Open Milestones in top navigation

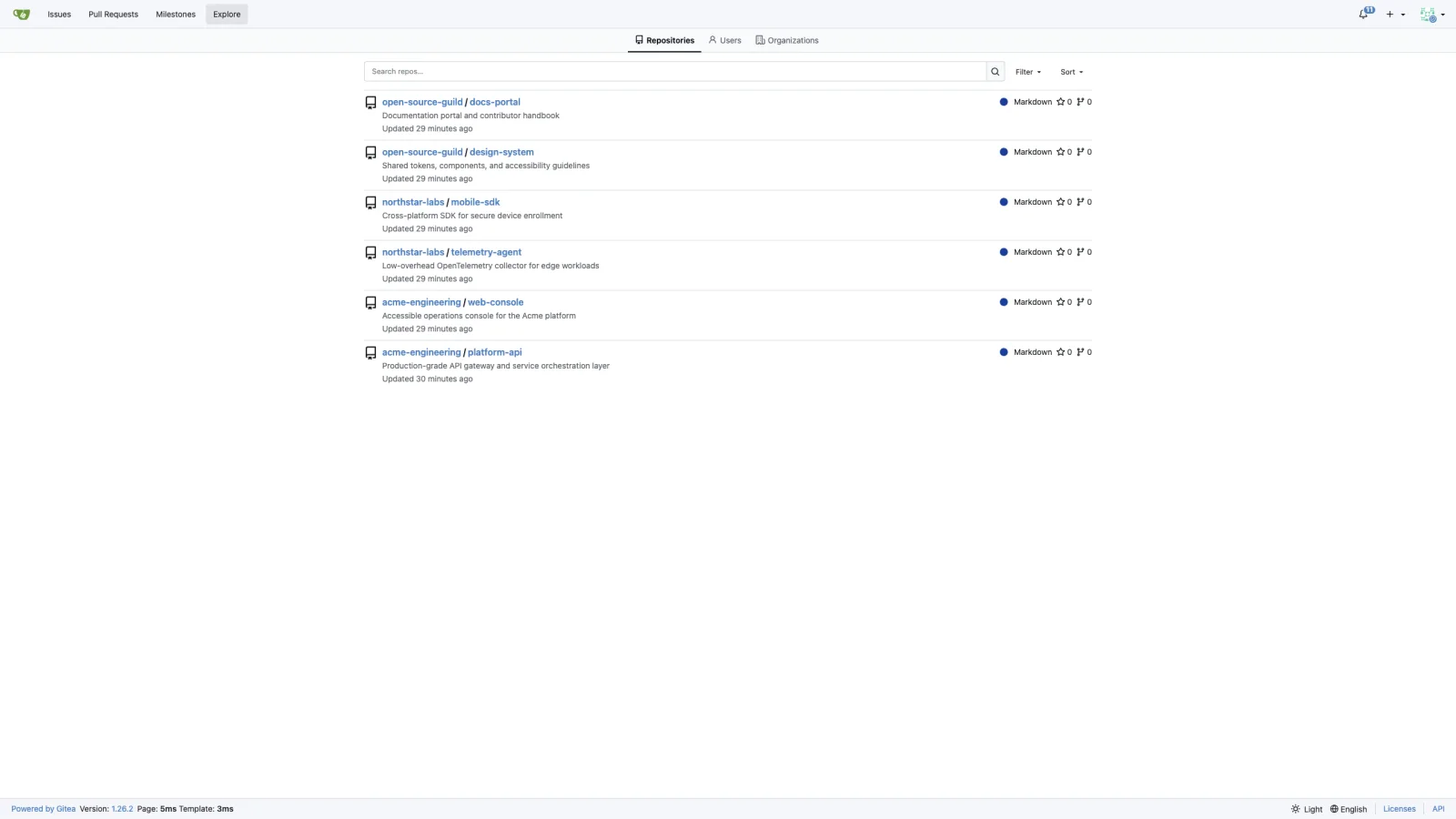(x=176, y=15)
